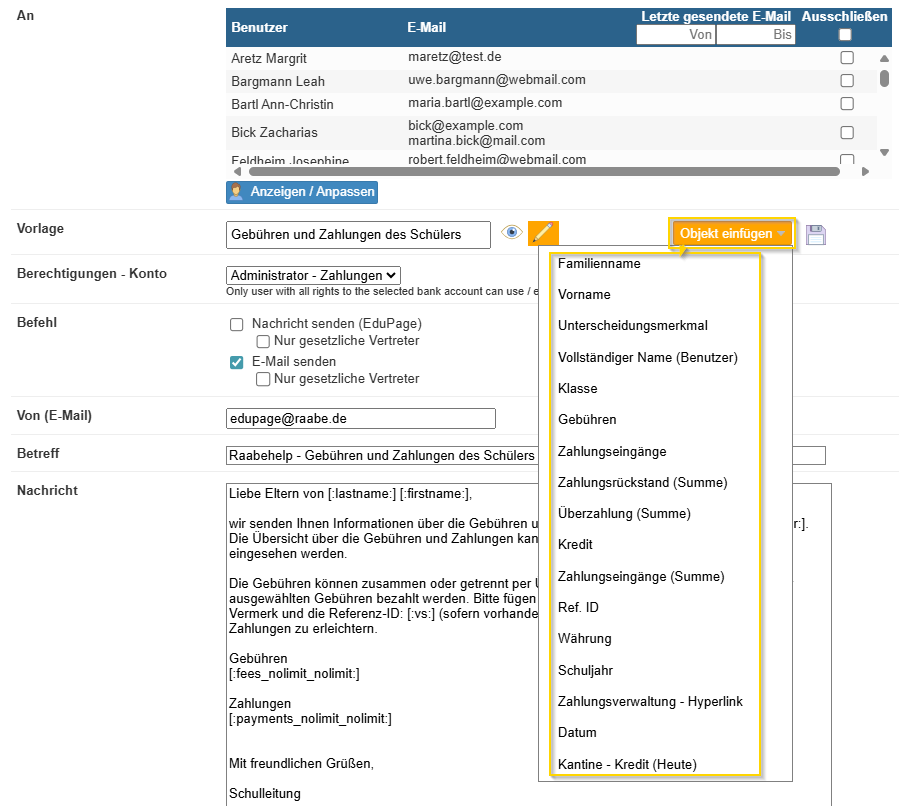Check Nur gesetzliche Vertreter under Nachricht senden

coord(263,342)
